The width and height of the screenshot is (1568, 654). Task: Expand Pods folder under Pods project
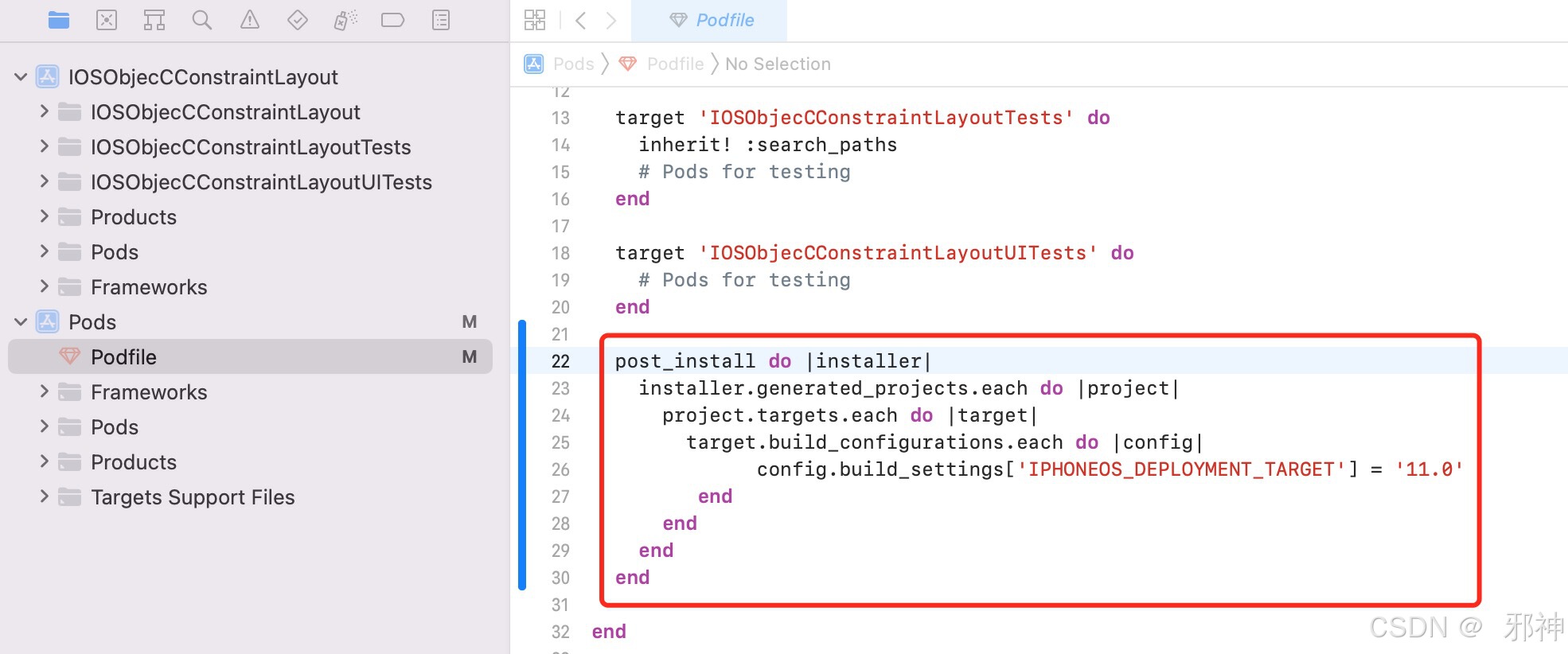(x=45, y=426)
